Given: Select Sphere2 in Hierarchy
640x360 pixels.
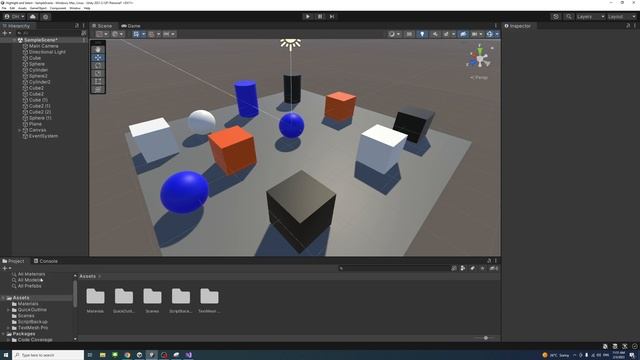Looking at the screenshot, I should coord(38,76).
